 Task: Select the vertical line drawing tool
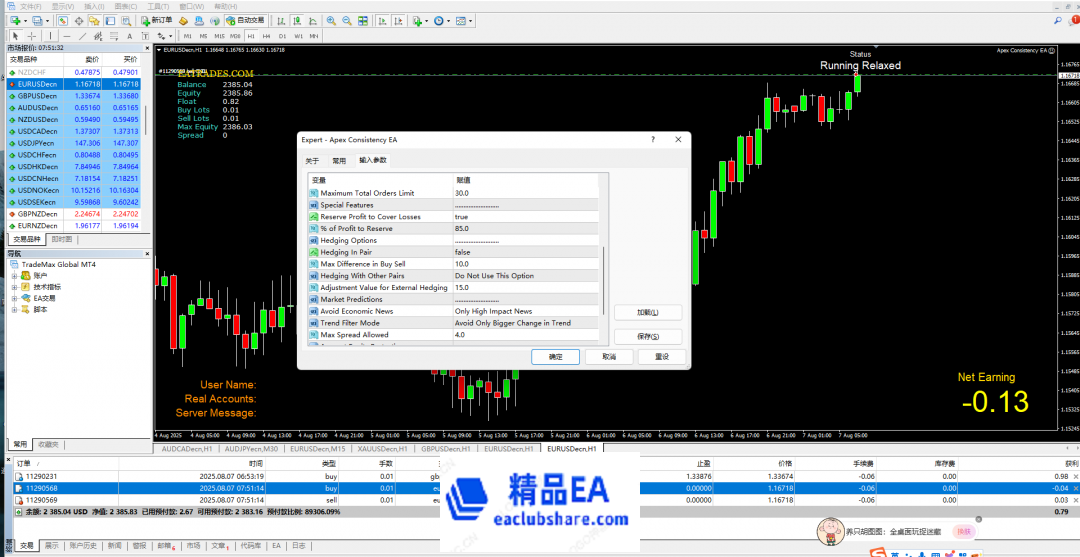pos(51,36)
